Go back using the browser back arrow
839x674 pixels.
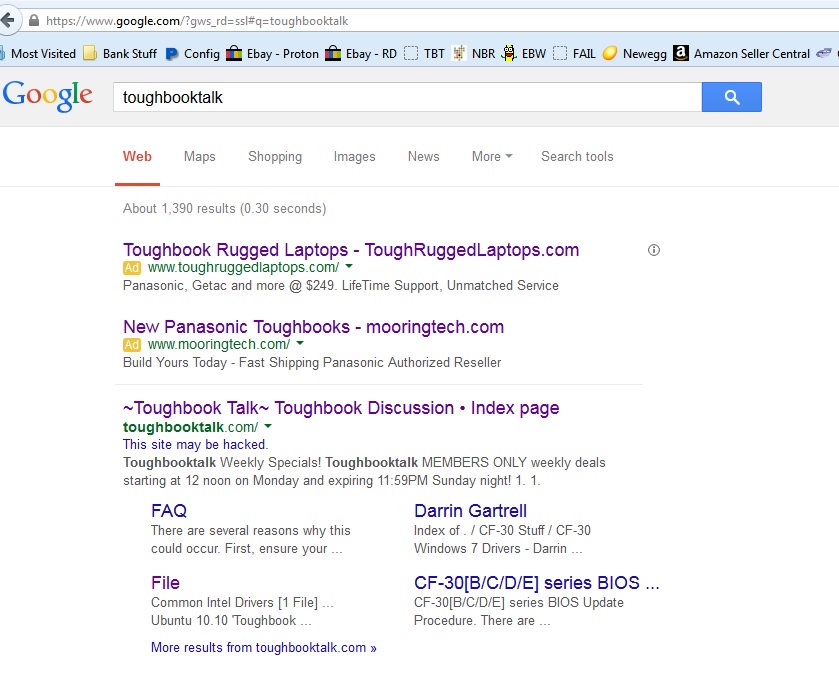(7, 21)
